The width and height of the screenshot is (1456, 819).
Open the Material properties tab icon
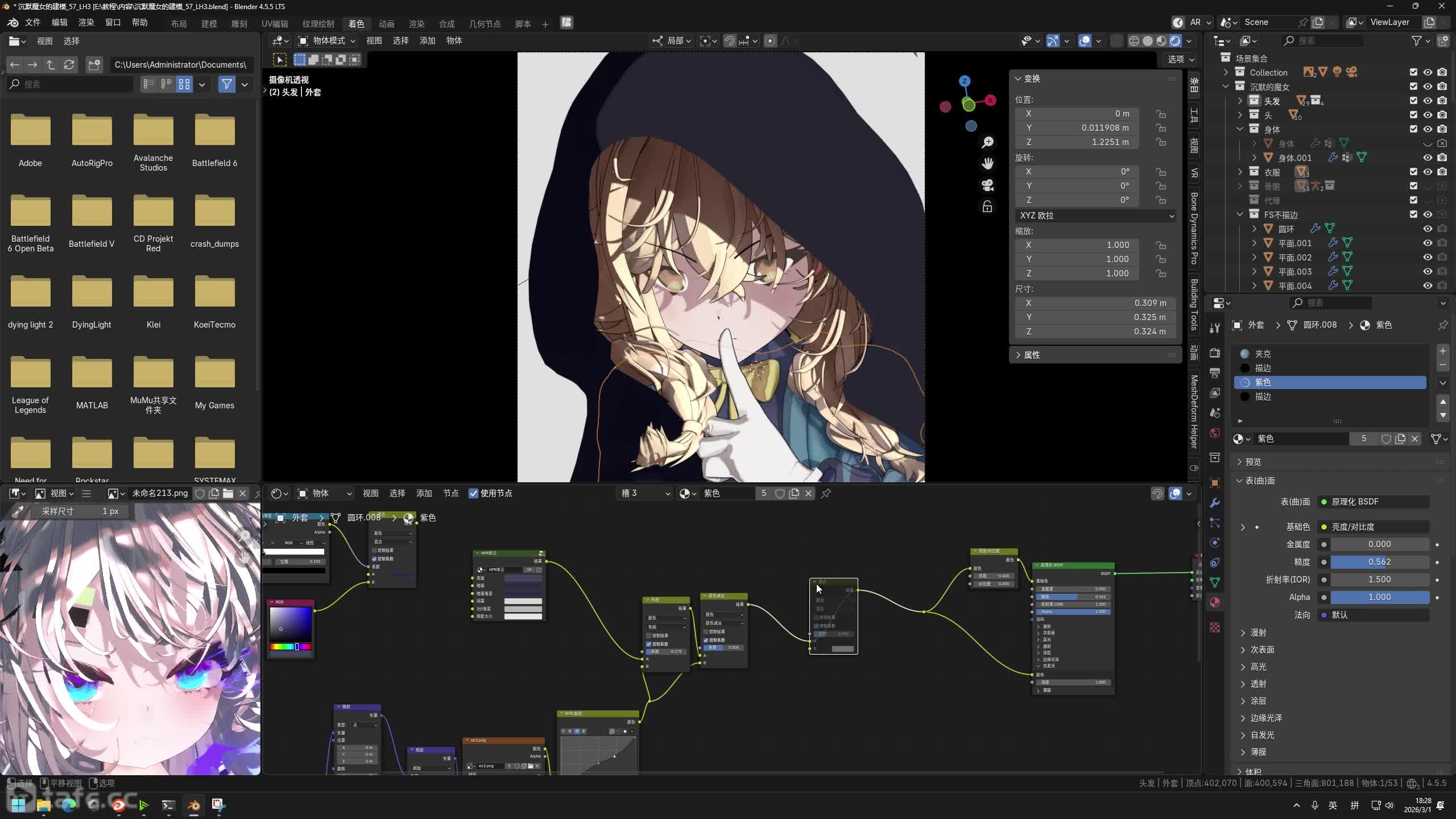coord(1215,602)
